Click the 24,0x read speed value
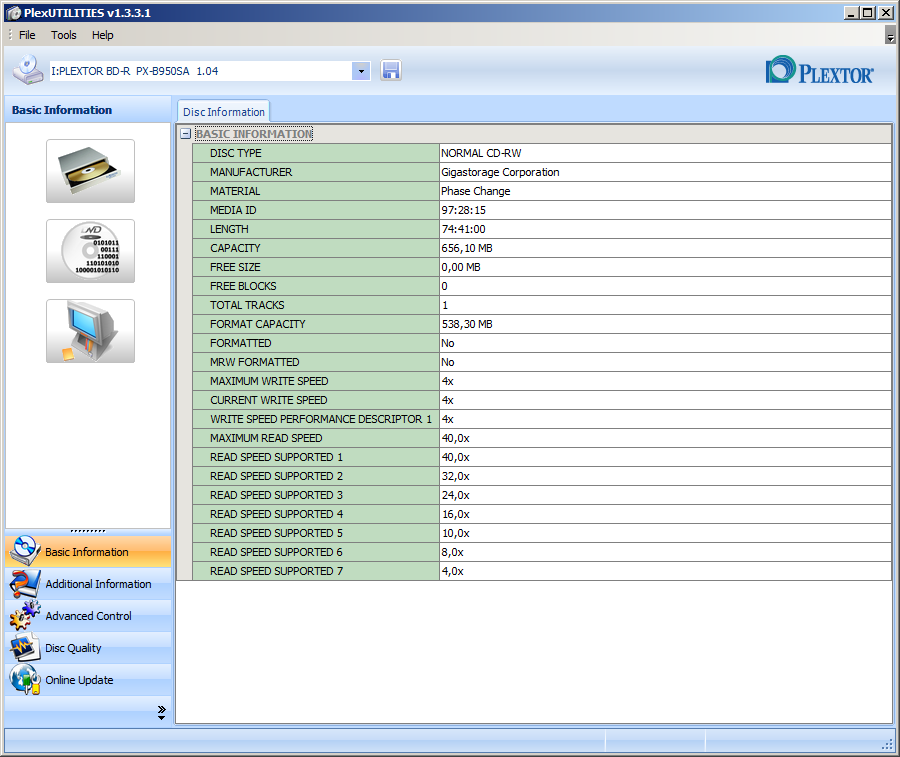 pyautogui.click(x=456, y=495)
